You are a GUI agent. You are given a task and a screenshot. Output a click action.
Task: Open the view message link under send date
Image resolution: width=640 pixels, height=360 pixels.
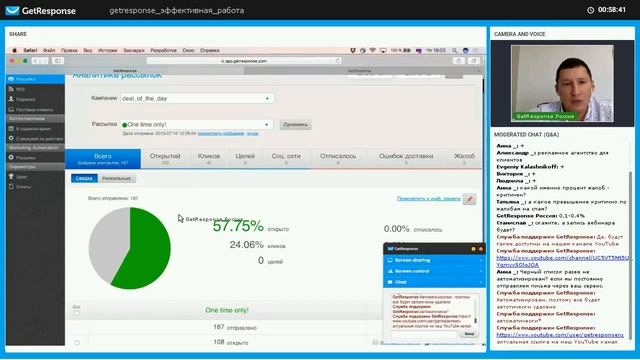[x=221, y=133]
